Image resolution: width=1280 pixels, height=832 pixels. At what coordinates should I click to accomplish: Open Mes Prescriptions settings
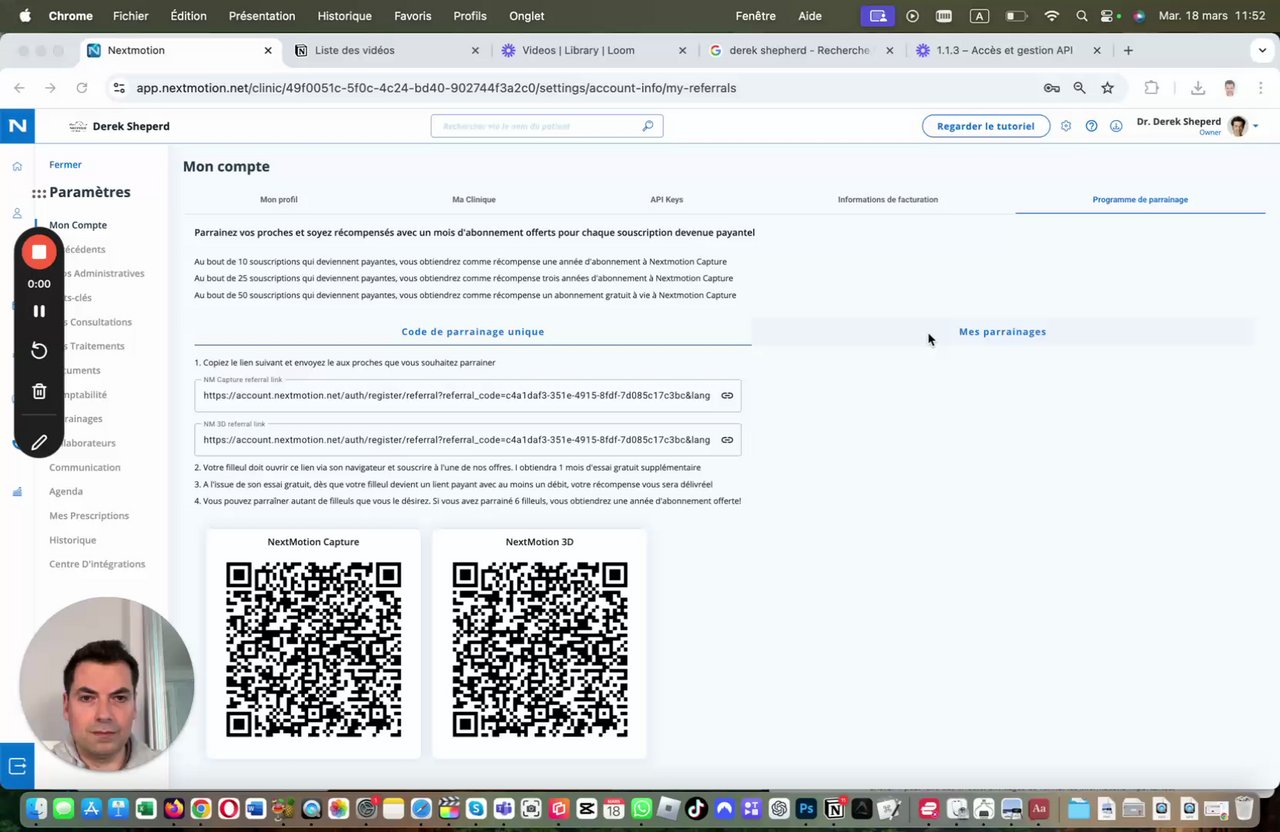[89, 516]
